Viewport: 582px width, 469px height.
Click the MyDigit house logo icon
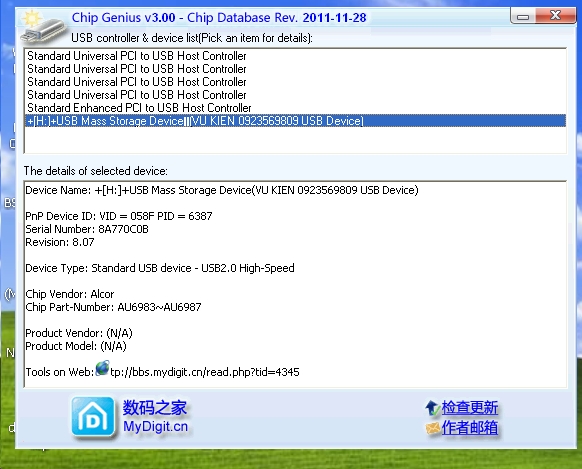coord(93,416)
